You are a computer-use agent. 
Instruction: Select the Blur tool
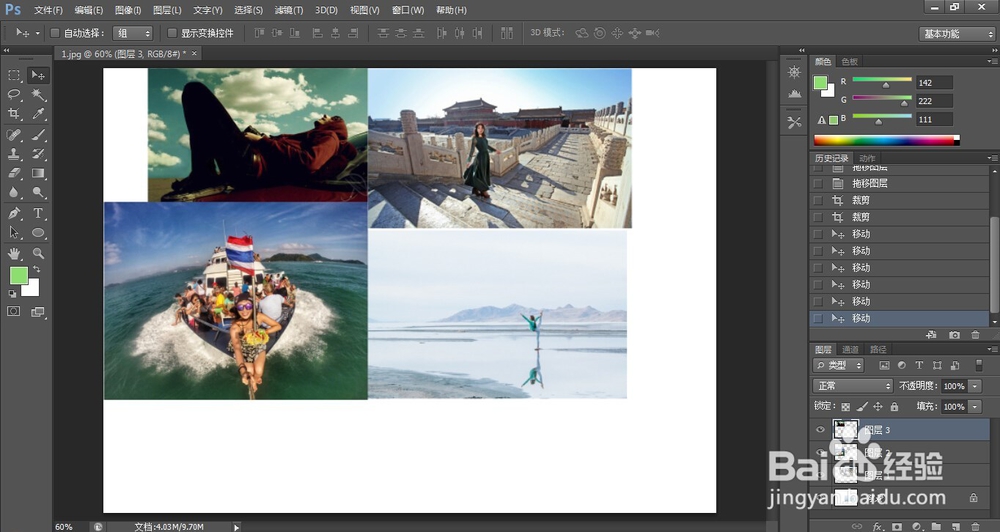pyautogui.click(x=14, y=192)
